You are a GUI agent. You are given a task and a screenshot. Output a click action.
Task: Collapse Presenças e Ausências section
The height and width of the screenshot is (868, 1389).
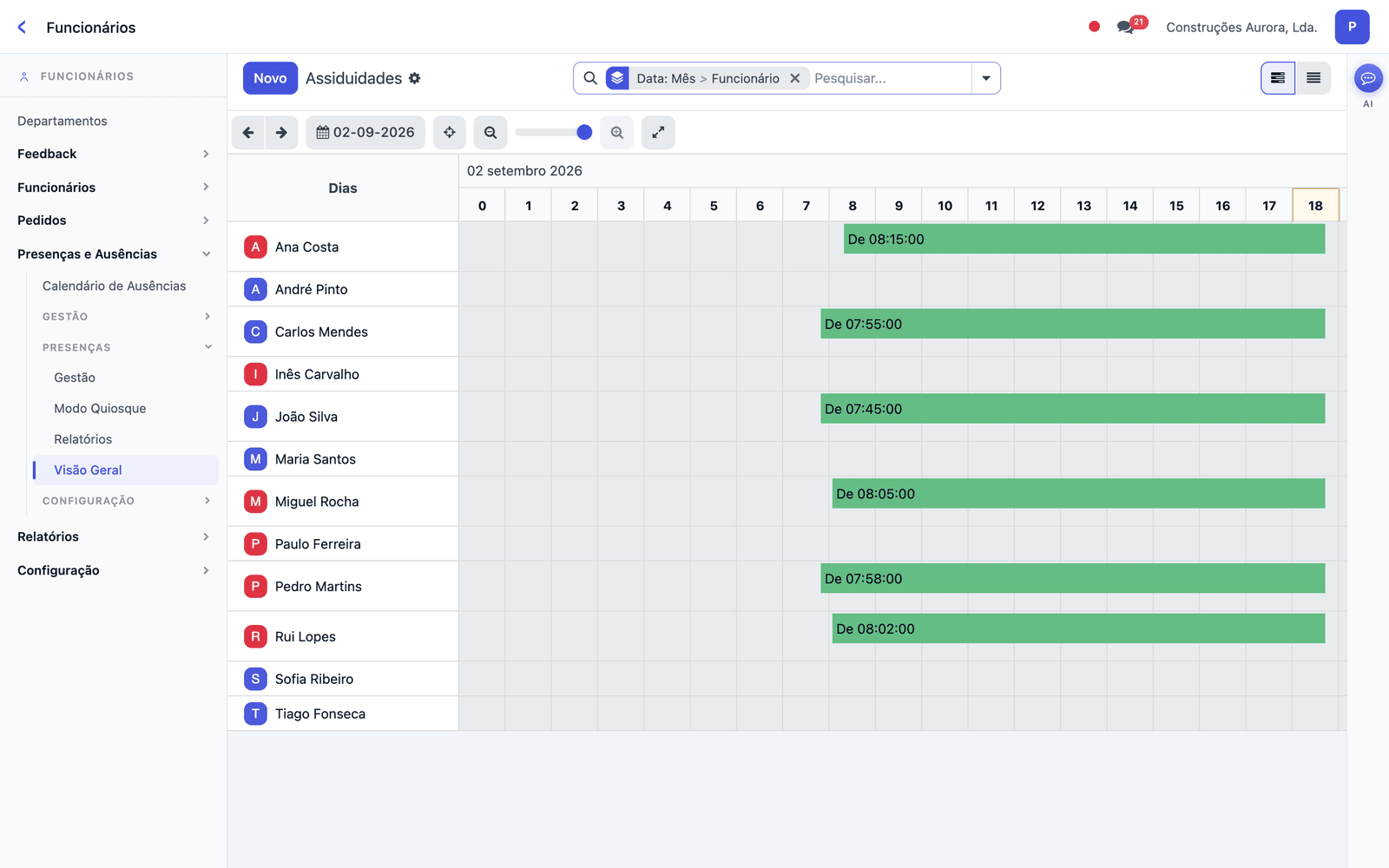click(113, 254)
